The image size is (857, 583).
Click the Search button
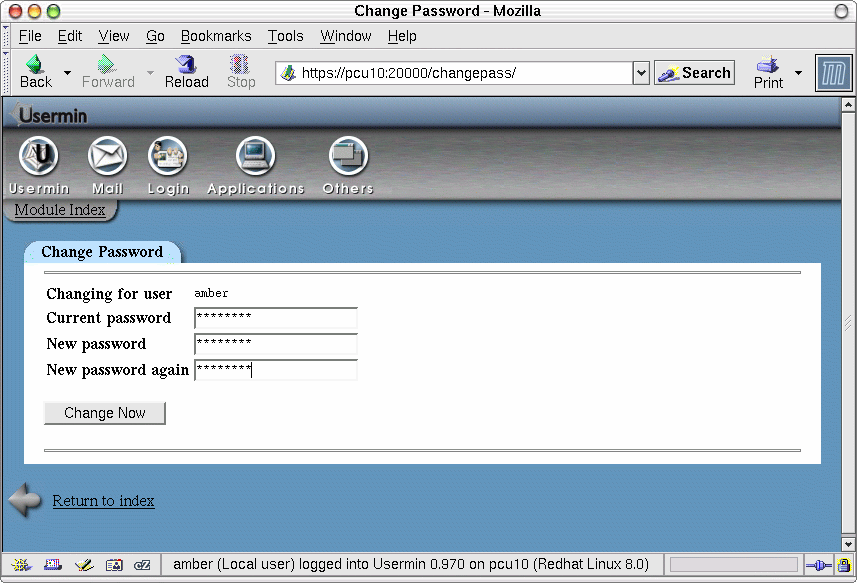694,73
